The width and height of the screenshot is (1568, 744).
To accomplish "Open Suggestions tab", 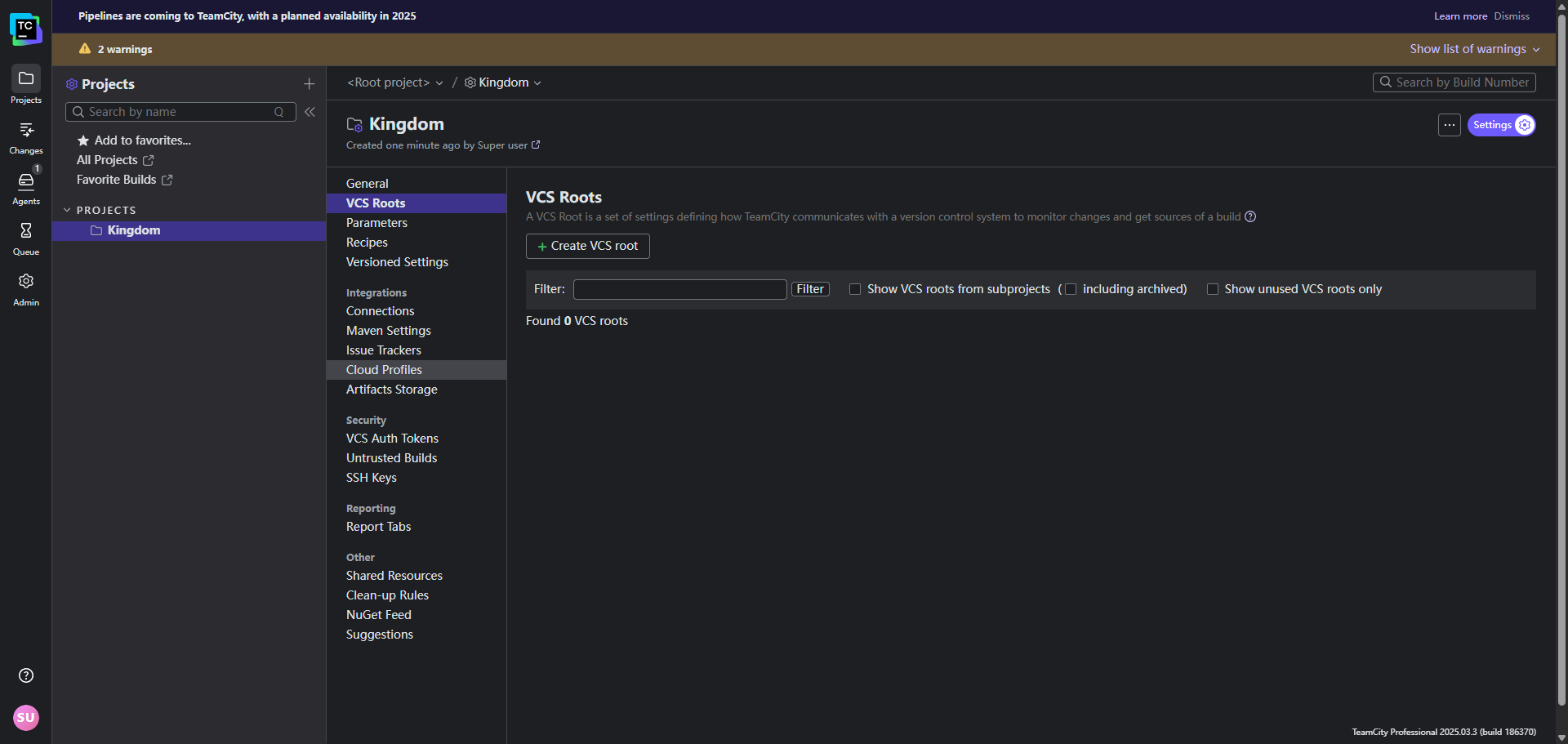I will pos(416,635).
